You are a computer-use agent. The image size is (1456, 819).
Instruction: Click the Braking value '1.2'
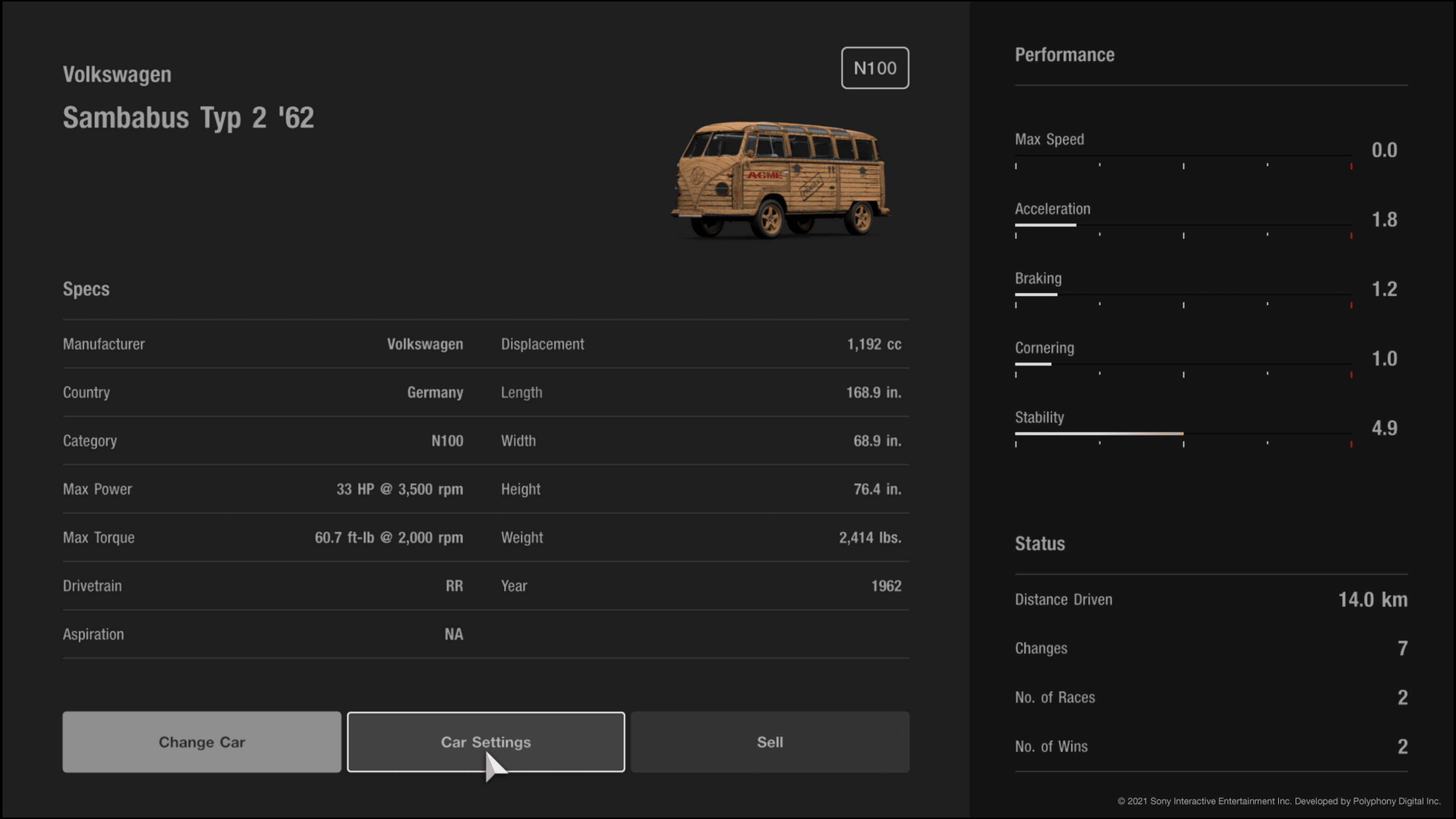coord(1385,289)
